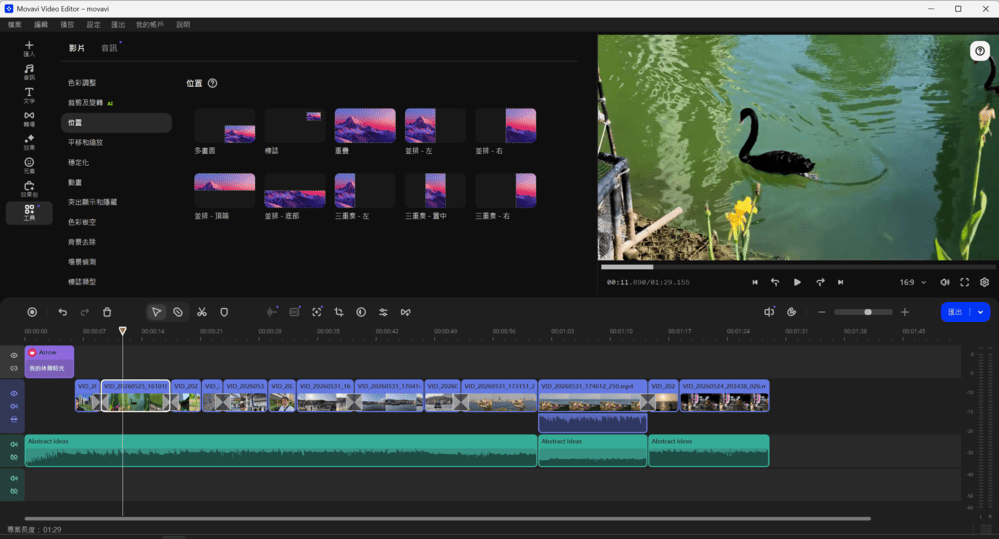Open the player help question mark button
Image resolution: width=999 pixels, height=539 pixels.
click(980, 51)
